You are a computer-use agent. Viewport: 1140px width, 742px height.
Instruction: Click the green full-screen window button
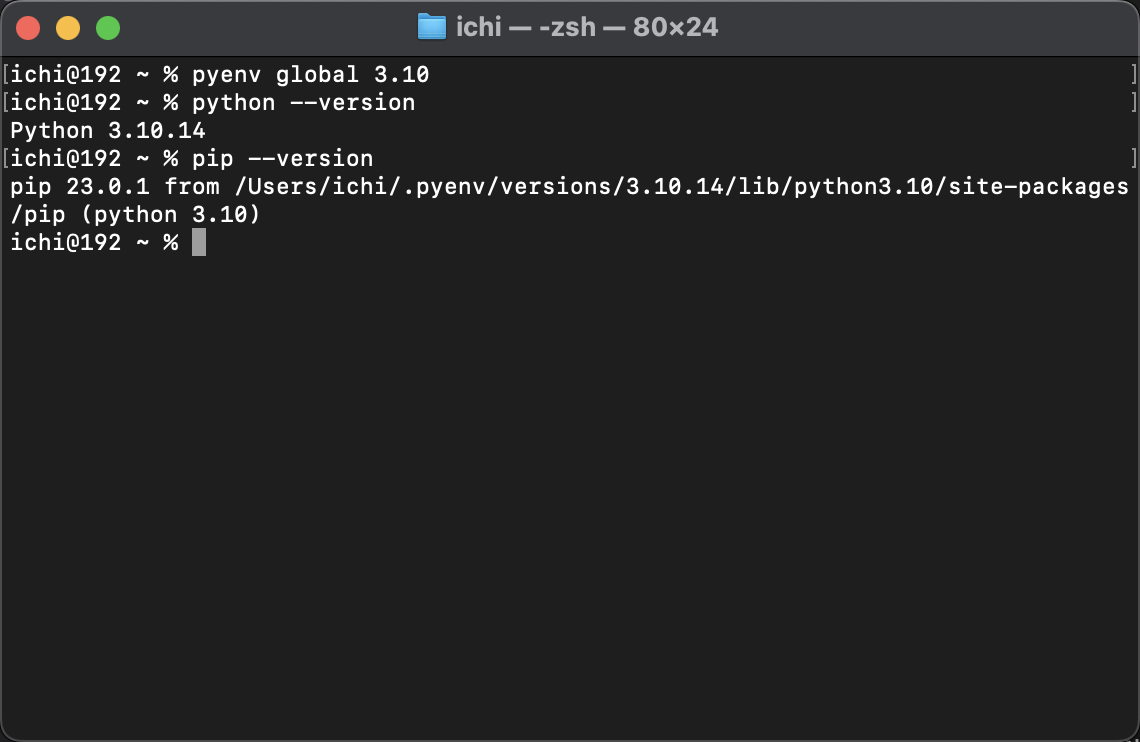108,28
